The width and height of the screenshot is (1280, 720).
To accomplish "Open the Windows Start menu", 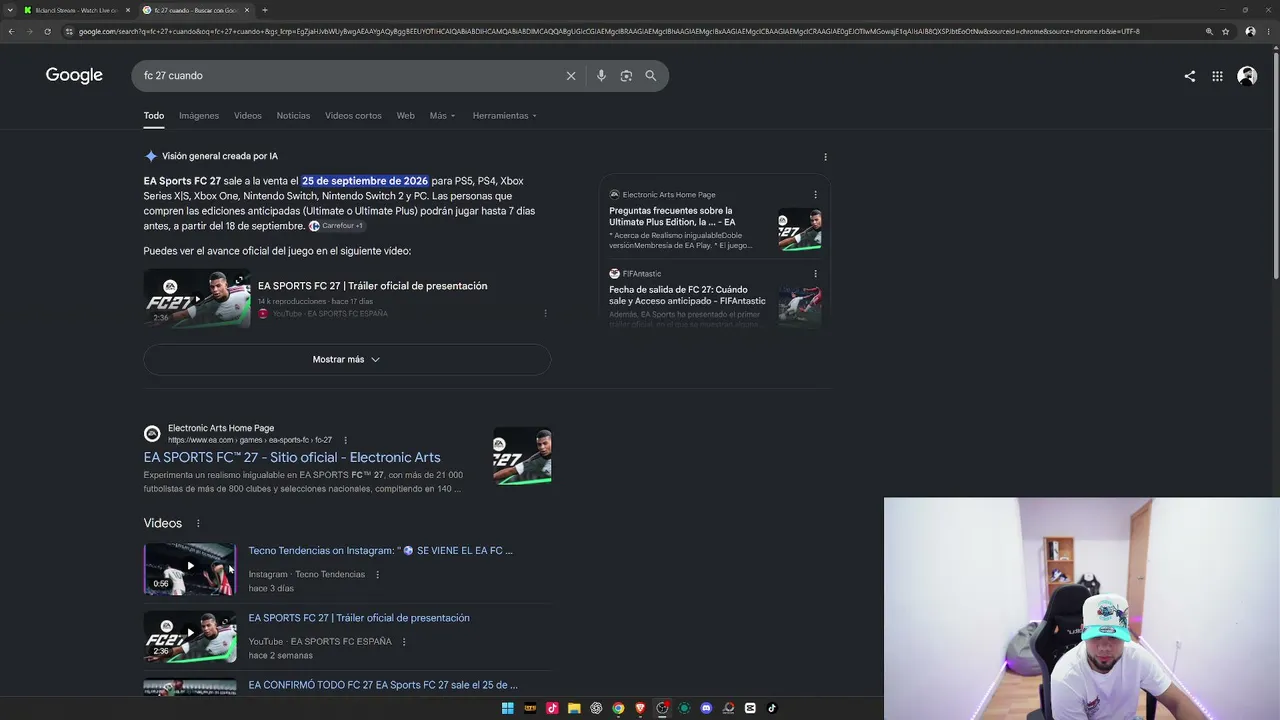I will (x=507, y=708).
